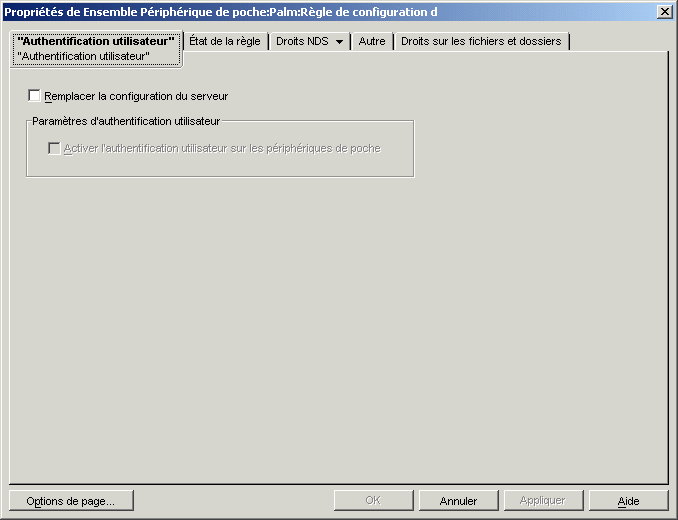Close the properties dialog window
Viewport: 678px width, 520px height.
tap(664, 12)
